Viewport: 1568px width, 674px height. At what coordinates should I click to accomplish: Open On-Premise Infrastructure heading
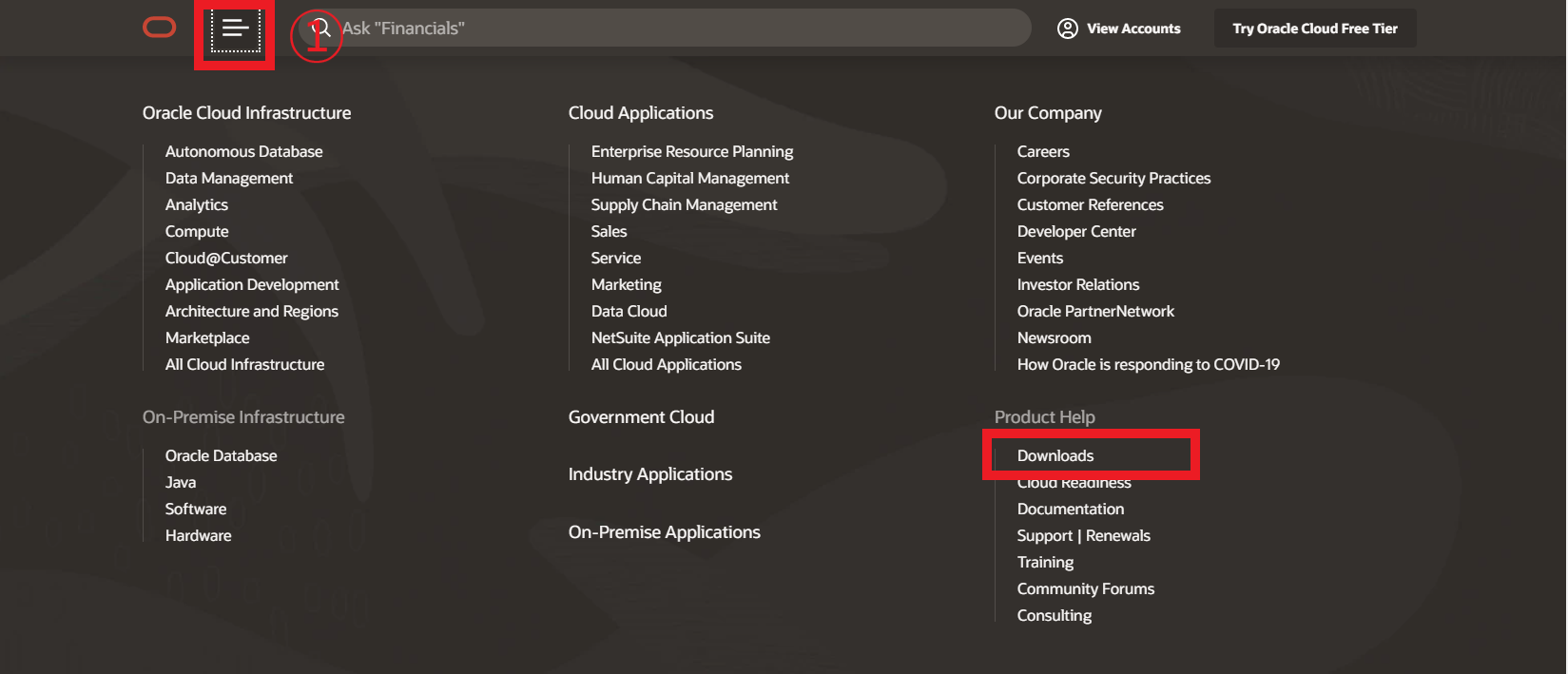(243, 417)
